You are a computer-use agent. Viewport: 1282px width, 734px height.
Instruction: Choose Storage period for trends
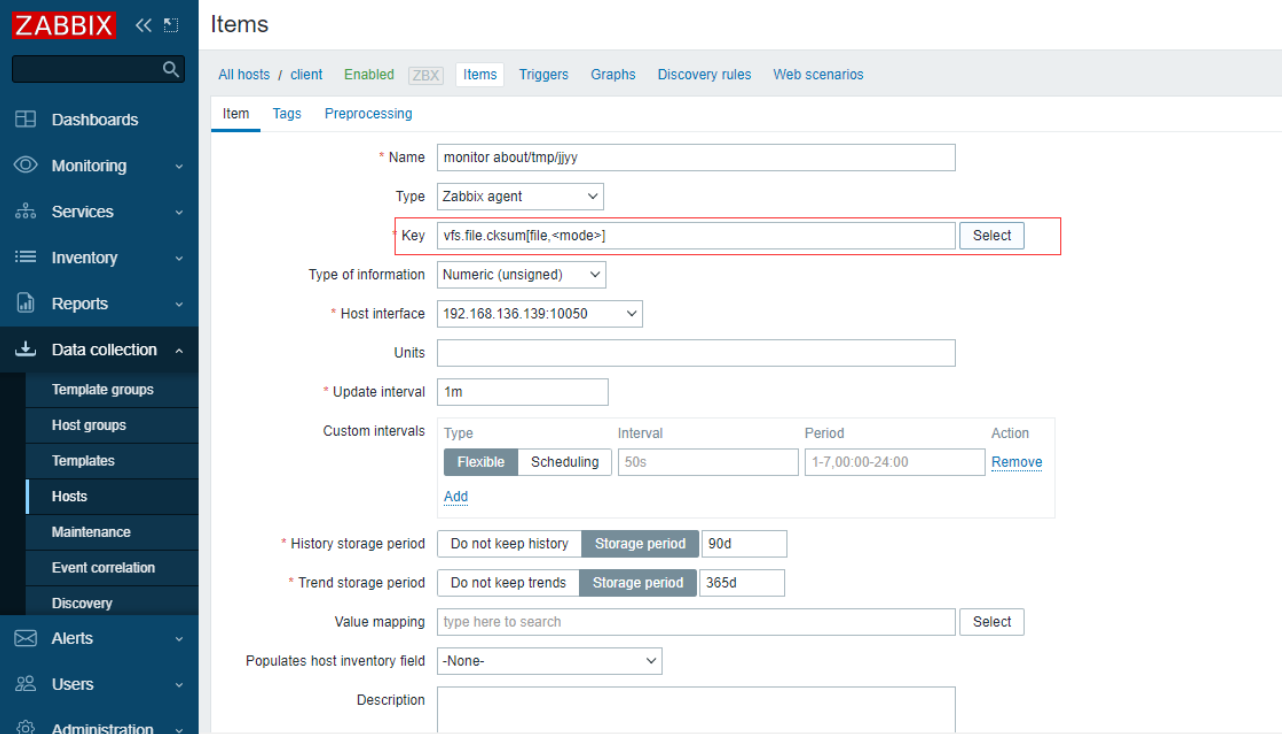click(x=638, y=583)
